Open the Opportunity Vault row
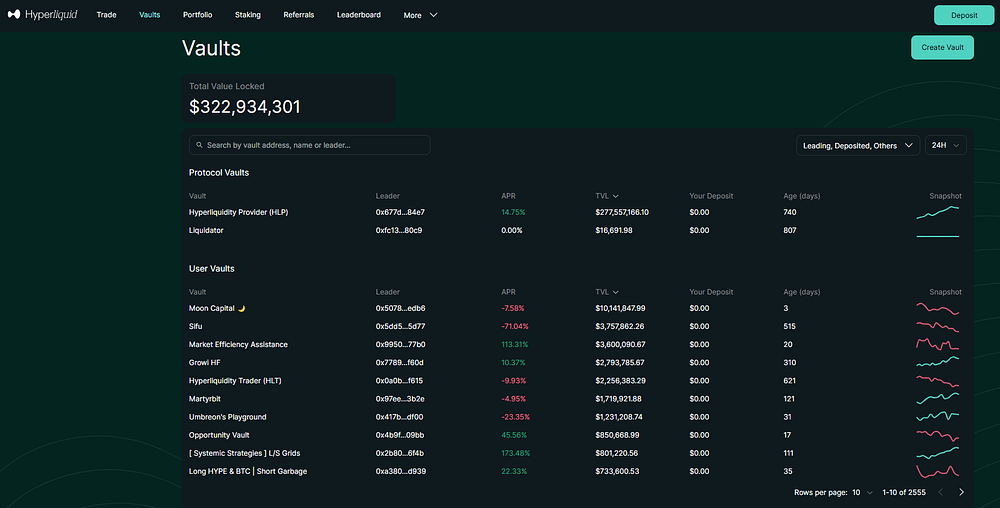This screenshot has width=1000, height=508. (x=574, y=435)
